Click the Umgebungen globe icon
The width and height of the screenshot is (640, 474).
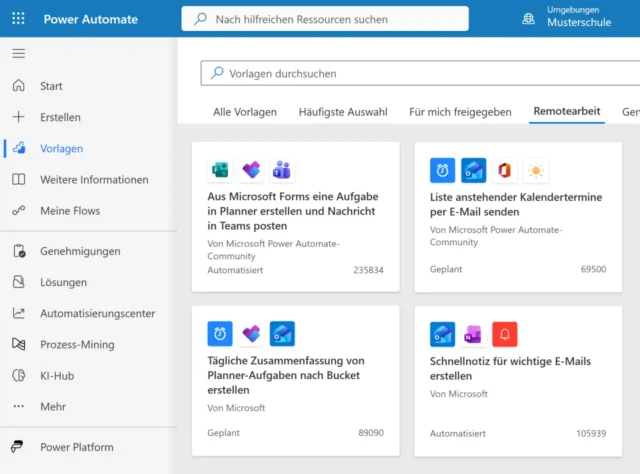coord(529,18)
